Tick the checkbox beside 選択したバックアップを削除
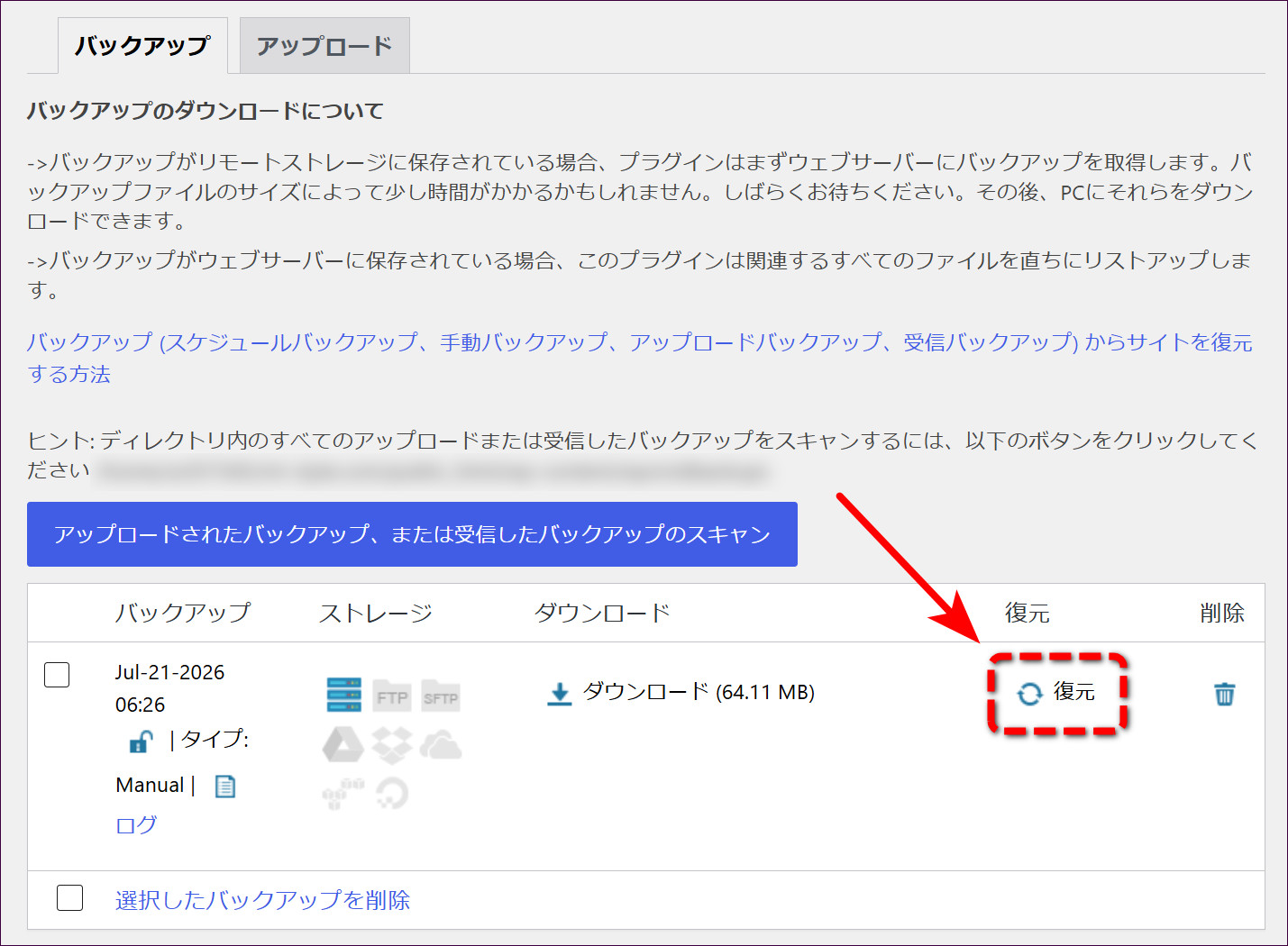This screenshot has width=1288, height=946. click(x=69, y=897)
